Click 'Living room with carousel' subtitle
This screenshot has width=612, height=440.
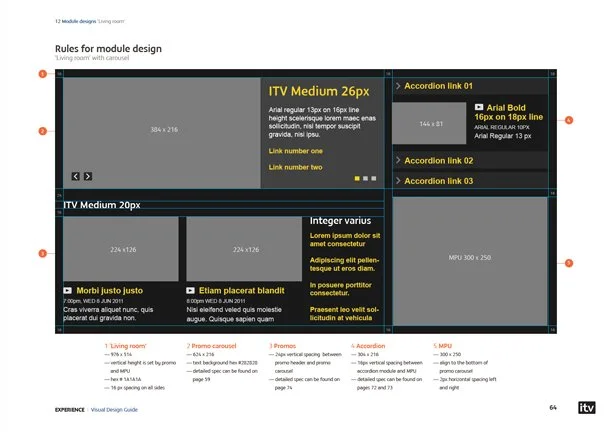pyautogui.click(x=92, y=58)
